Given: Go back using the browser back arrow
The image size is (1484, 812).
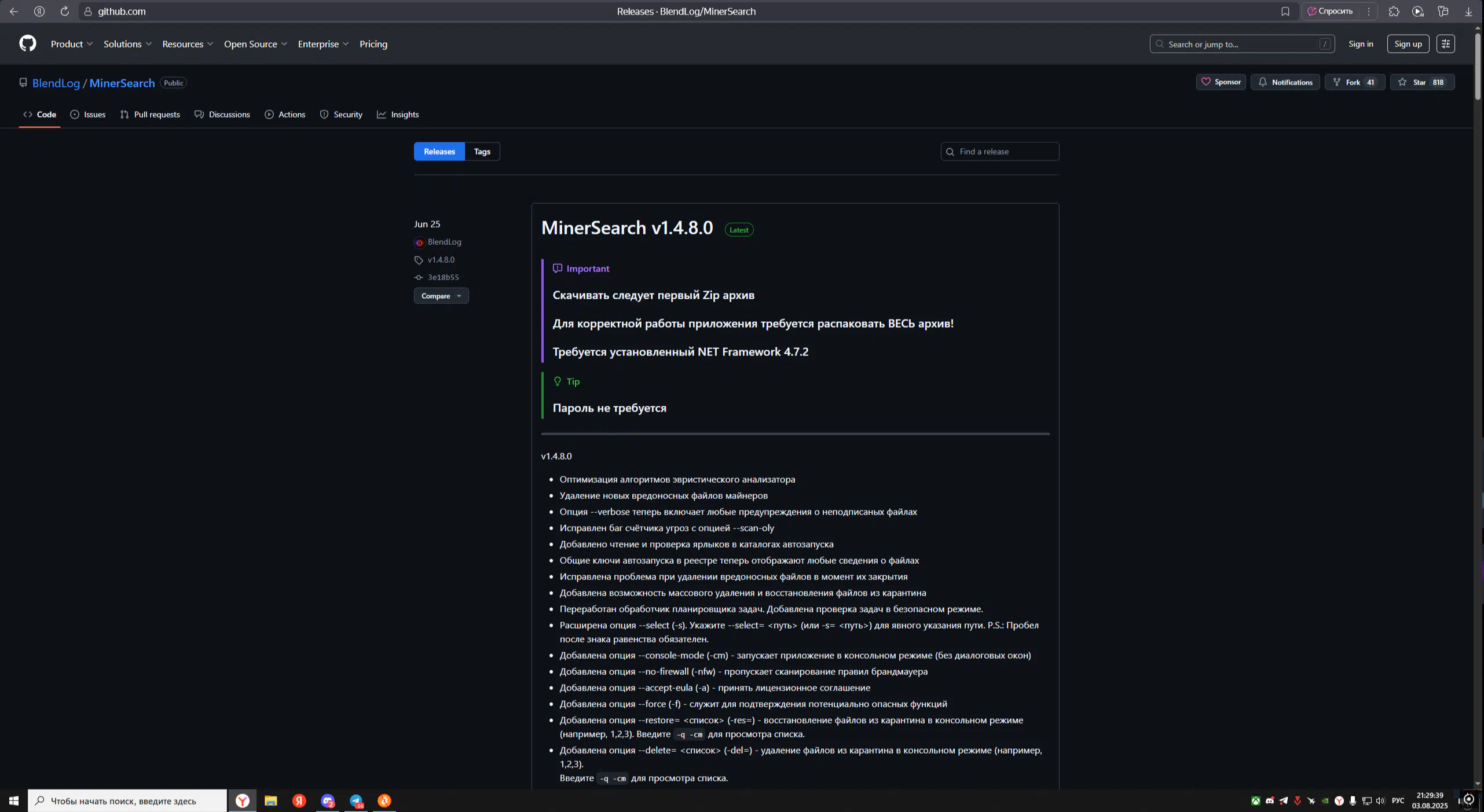Looking at the screenshot, I should pyautogui.click(x=14, y=11).
